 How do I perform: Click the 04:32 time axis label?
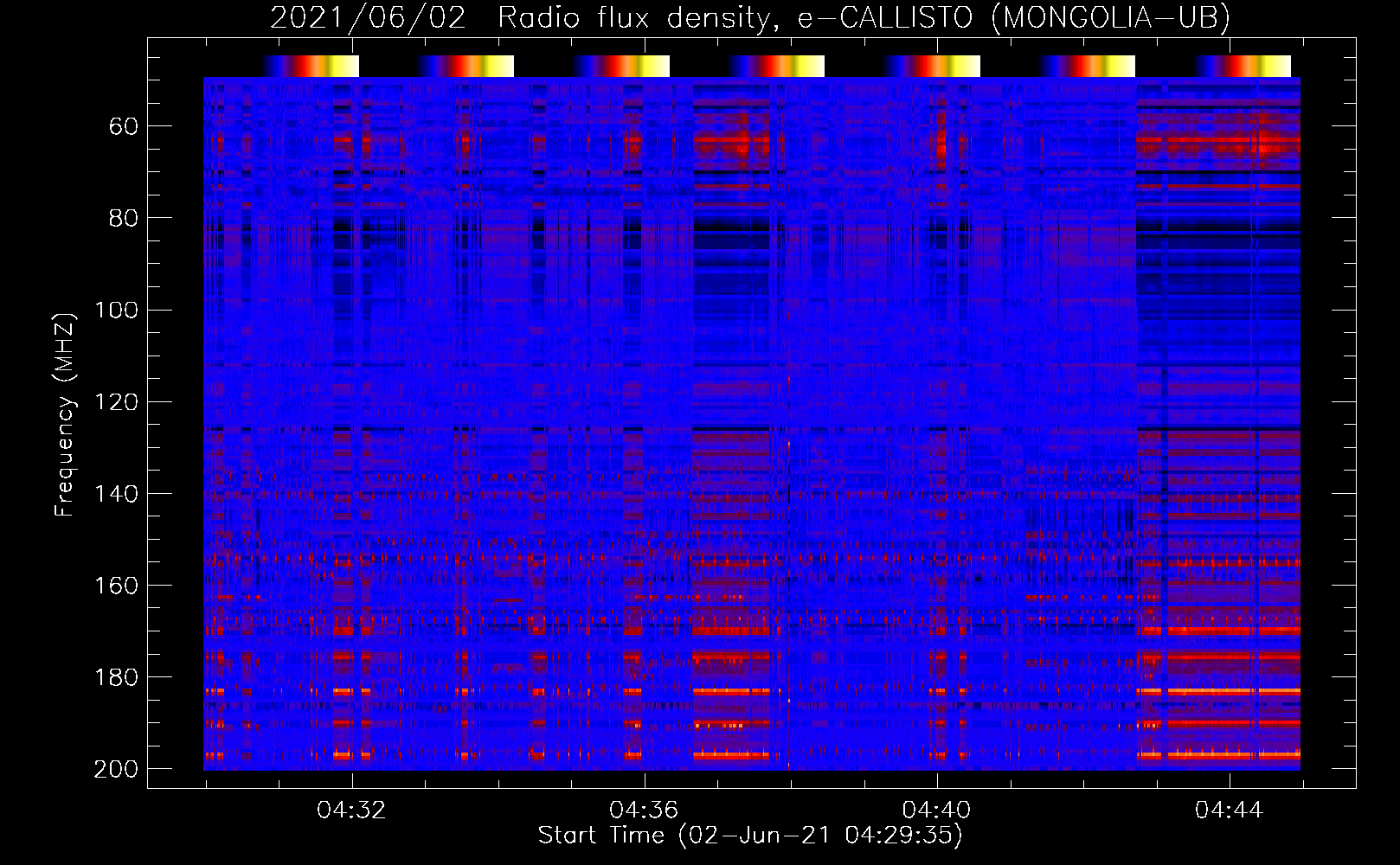coord(351,811)
